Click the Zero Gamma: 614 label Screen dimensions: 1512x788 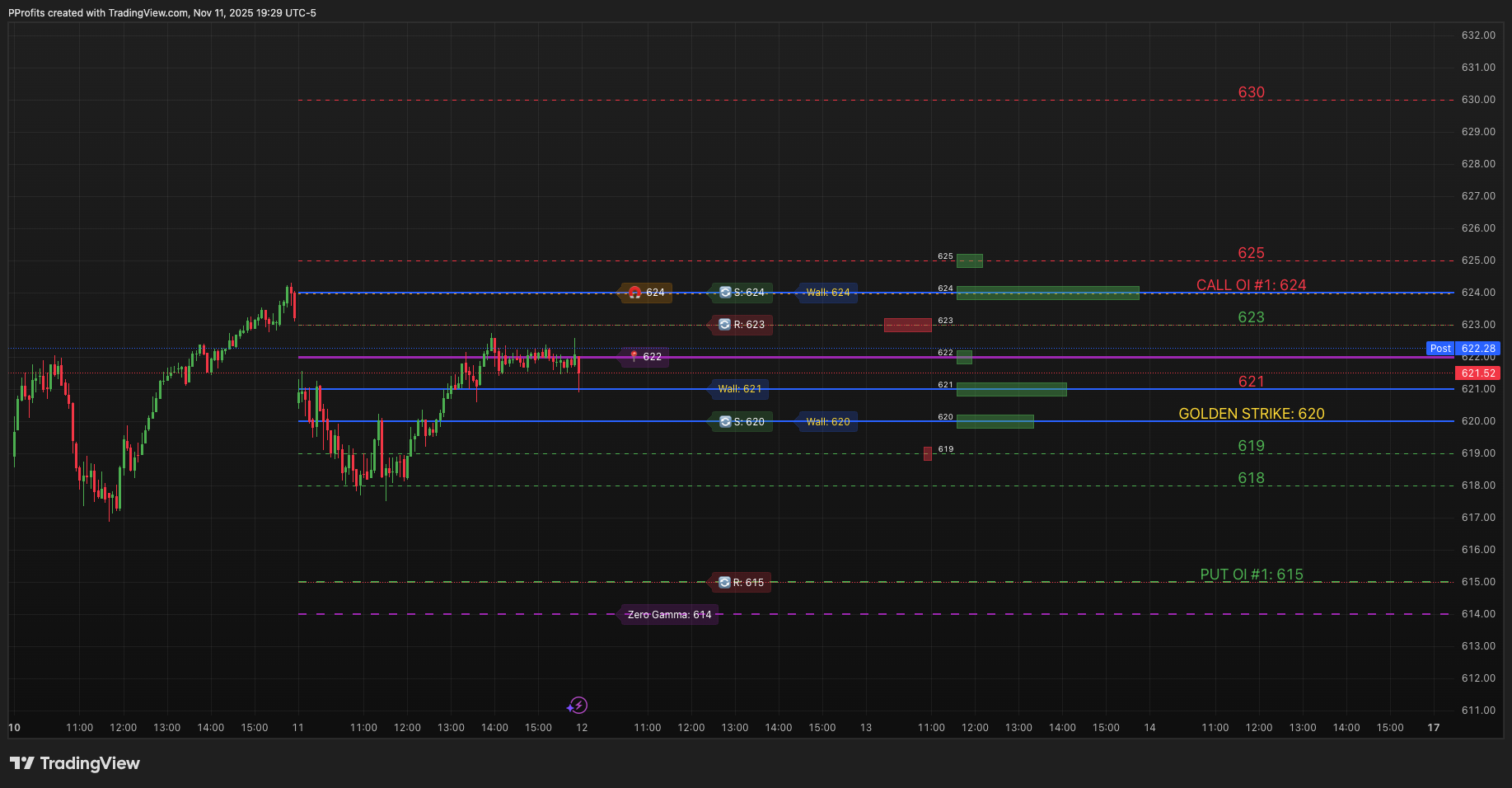668,614
